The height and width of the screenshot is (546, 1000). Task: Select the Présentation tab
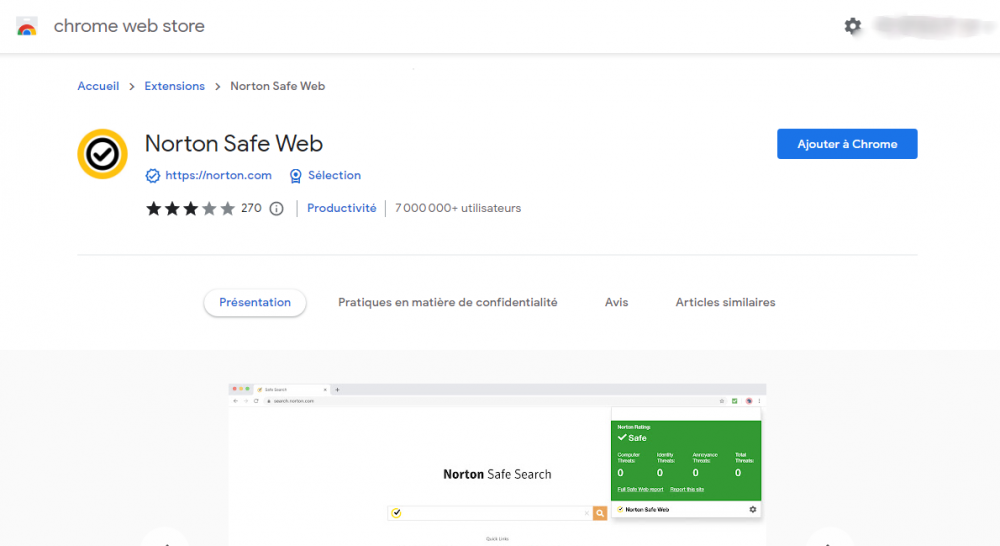click(x=255, y=302)
